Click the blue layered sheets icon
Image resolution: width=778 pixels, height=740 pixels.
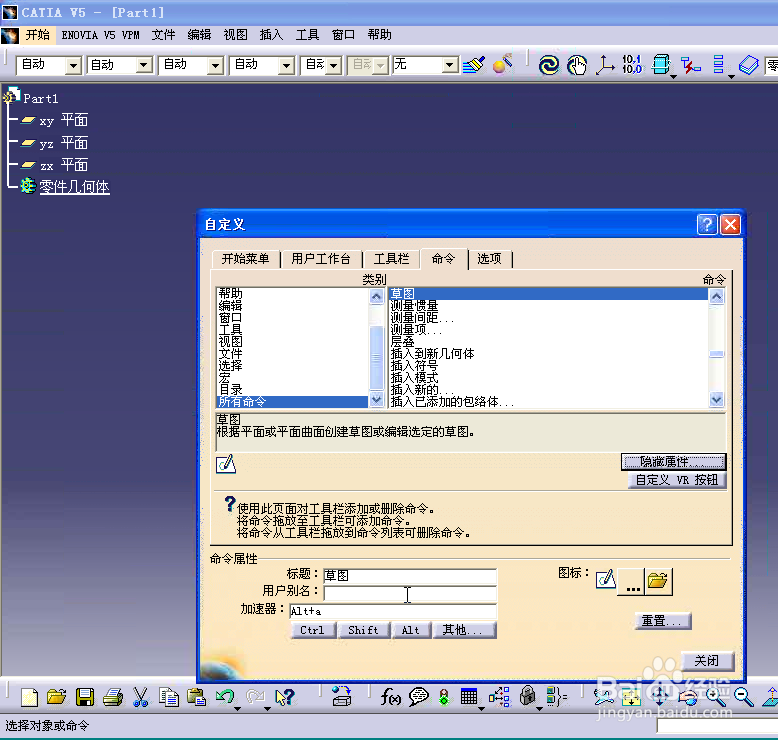click(748, 65)
